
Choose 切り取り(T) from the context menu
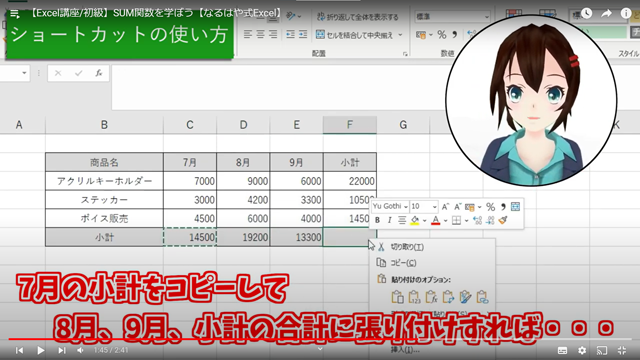[407, 247]
